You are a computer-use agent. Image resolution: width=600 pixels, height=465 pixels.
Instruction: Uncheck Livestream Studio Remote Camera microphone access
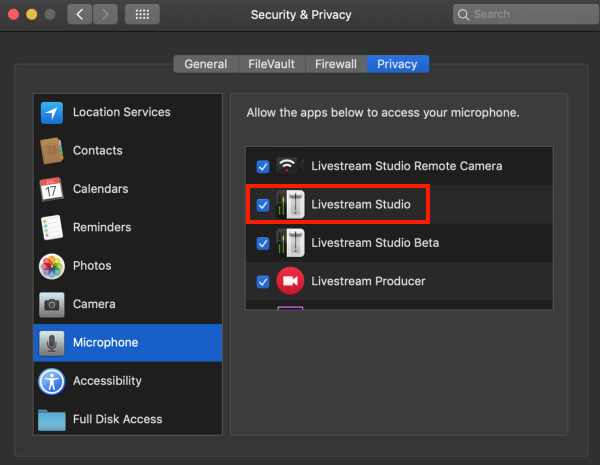tap(263, 166)
